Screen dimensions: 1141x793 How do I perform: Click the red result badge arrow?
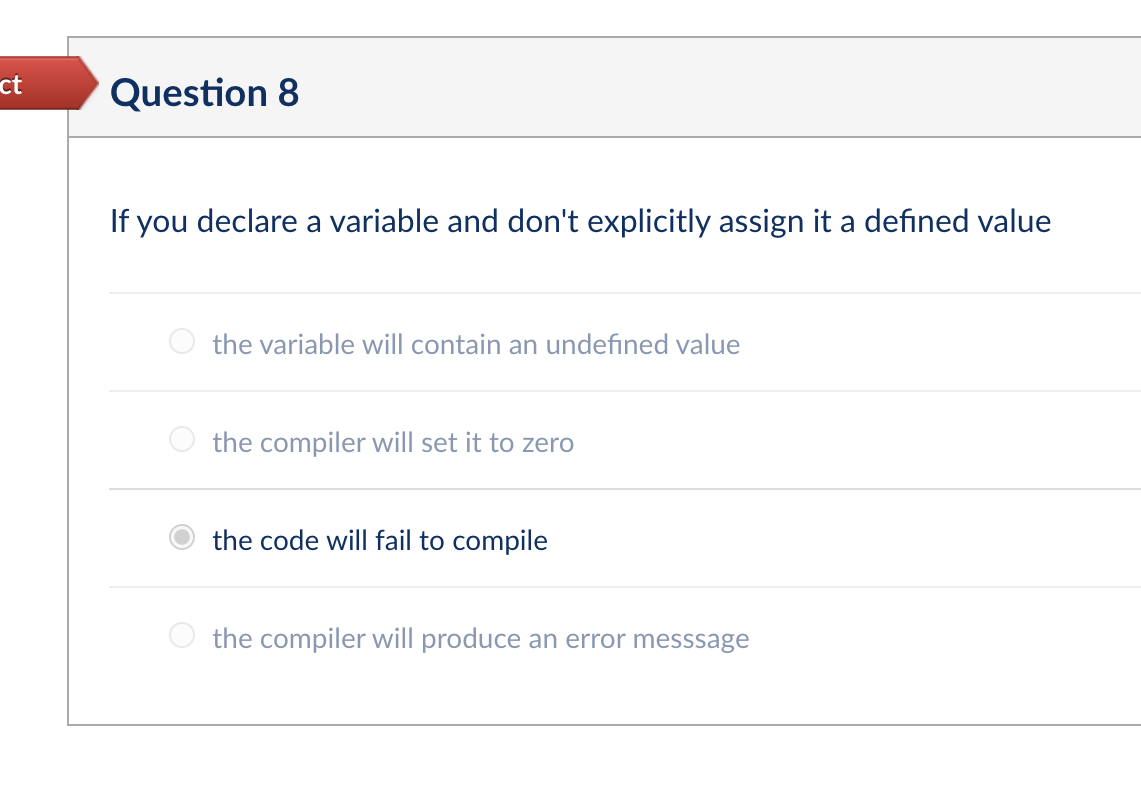point(45,85)
